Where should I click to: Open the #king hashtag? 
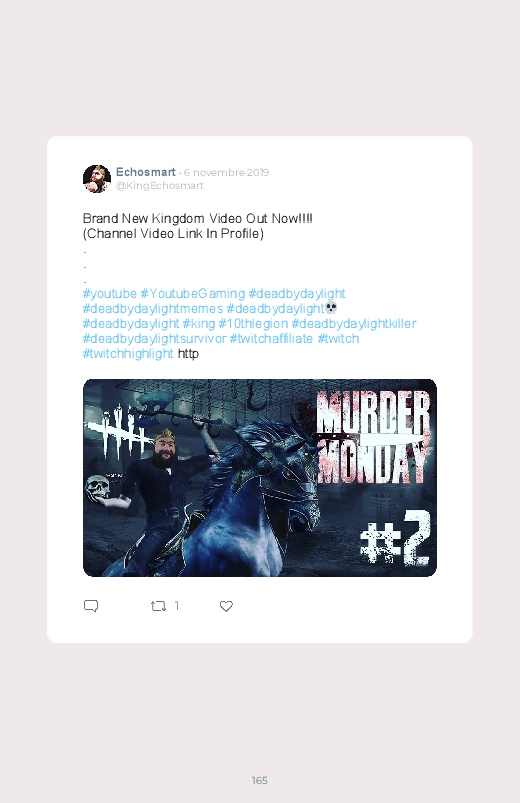(199, 324)
